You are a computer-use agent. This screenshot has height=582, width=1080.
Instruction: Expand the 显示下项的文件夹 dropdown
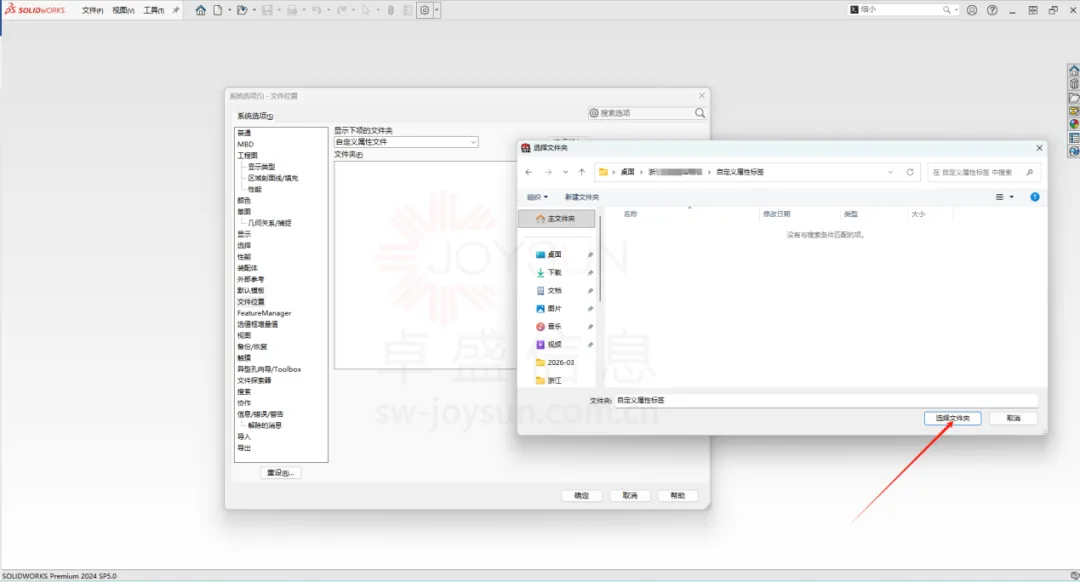pos(473,142)
